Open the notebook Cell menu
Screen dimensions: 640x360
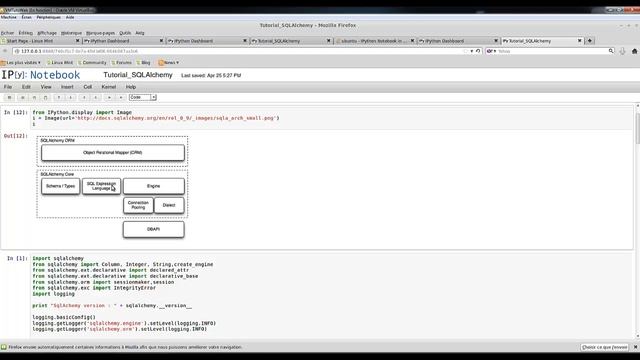click(x=88, y=87)
